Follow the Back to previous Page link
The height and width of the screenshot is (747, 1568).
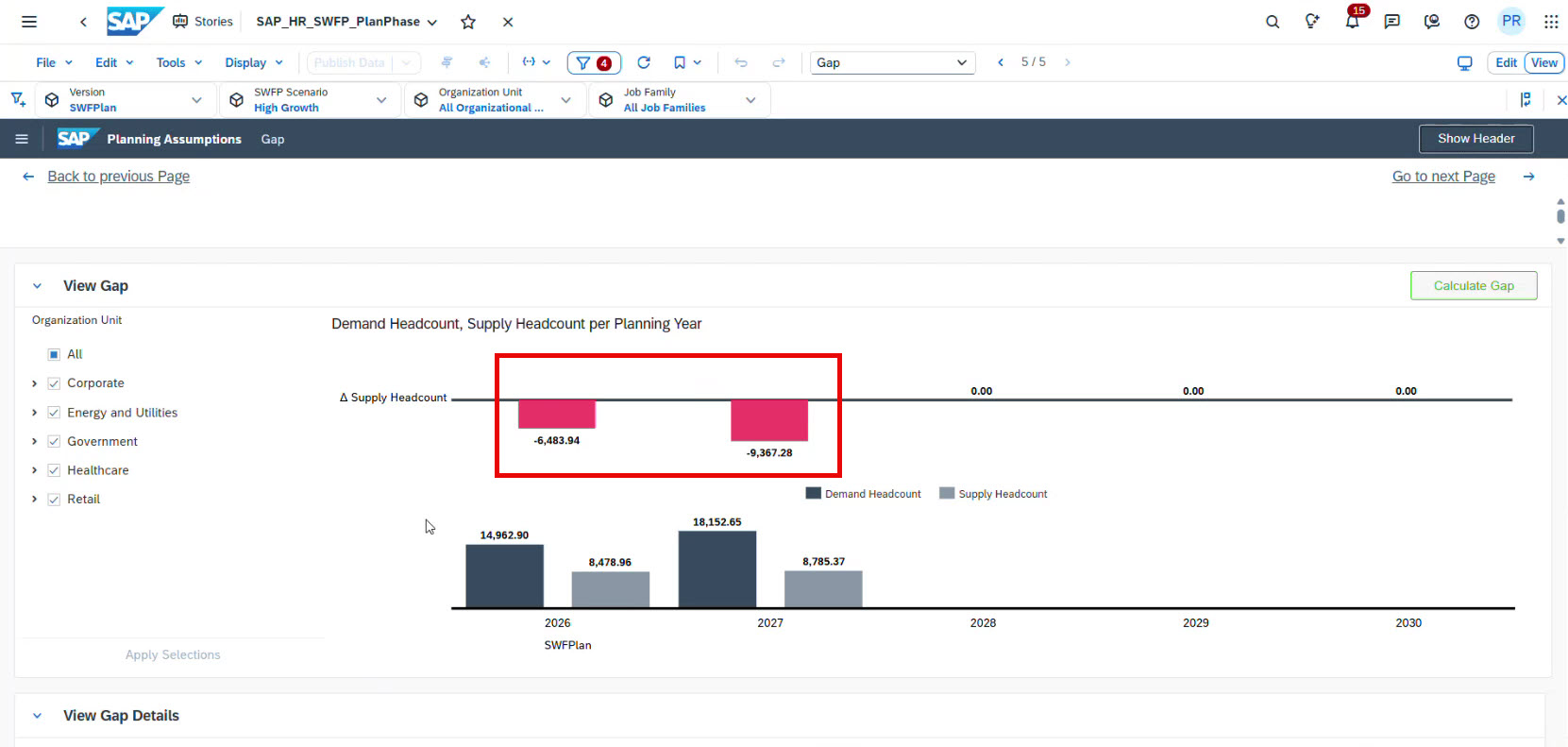pyautogui.click(x=118, y=177)
